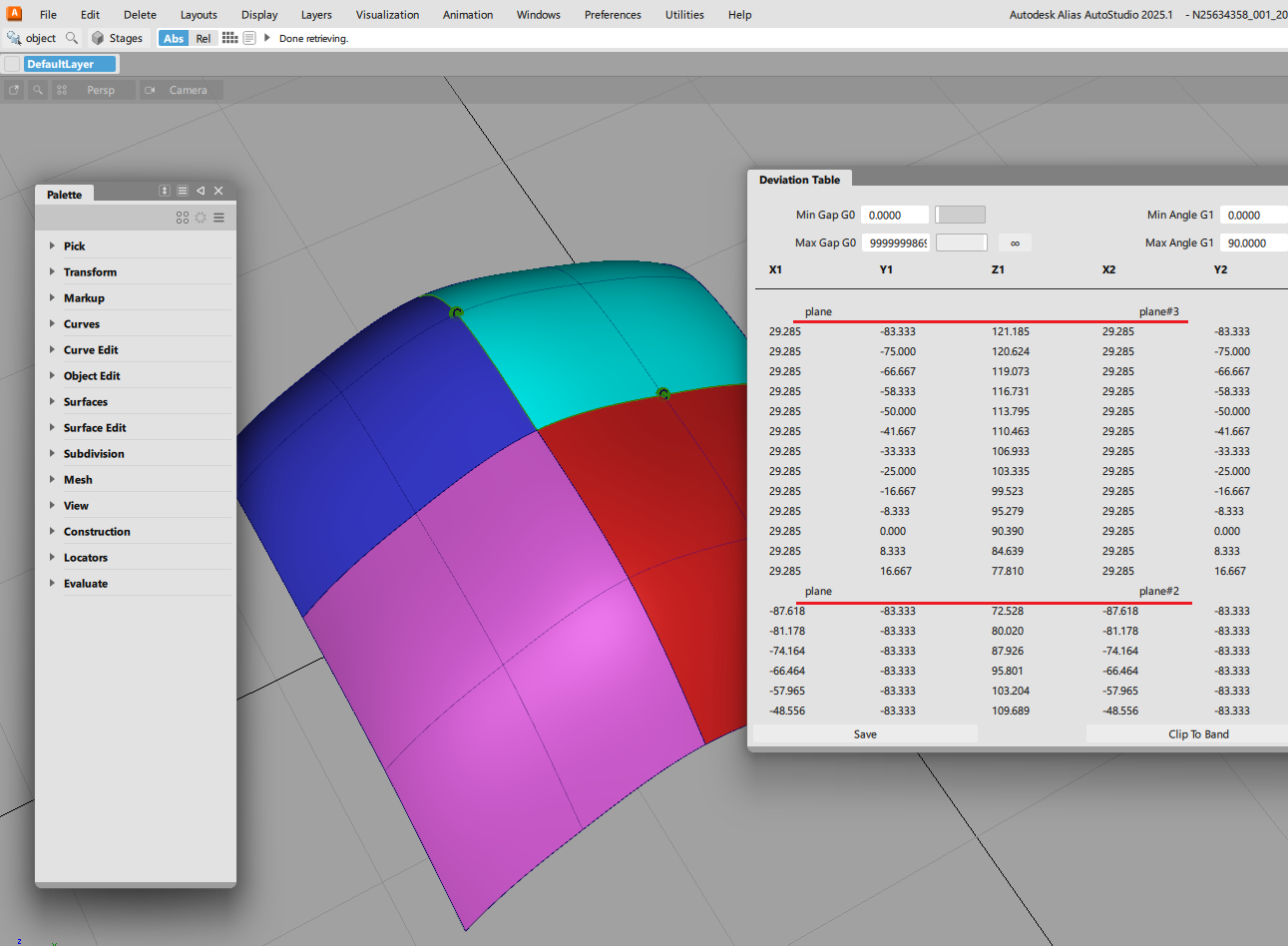Click the camera icon in viewport bar
The width and height of the screenshot is (1288, 946).
(150, 90)
